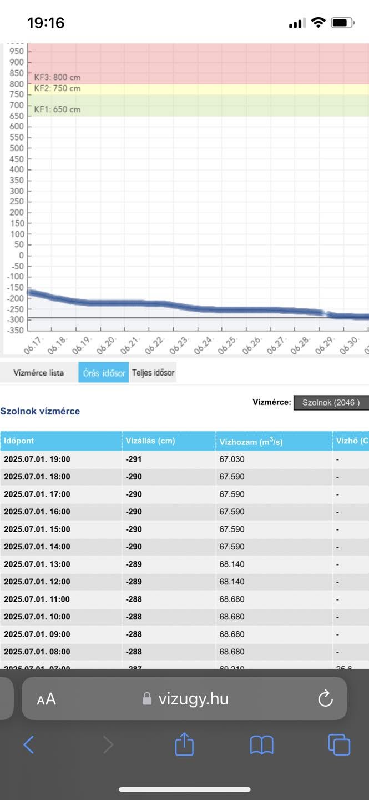The image size is (369, 800).
Task: Open the AA reader options
Action: (46, 699)
